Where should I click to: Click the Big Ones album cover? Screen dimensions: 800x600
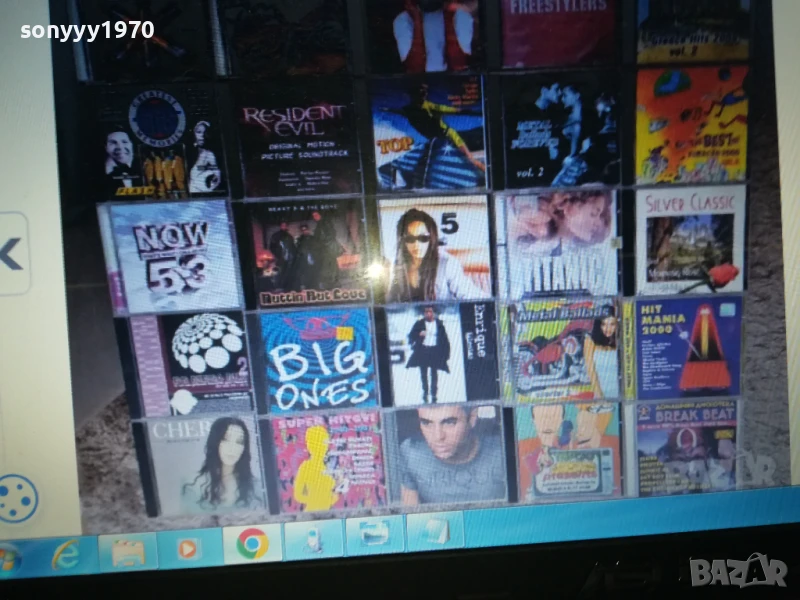click(x=318, y=360)
